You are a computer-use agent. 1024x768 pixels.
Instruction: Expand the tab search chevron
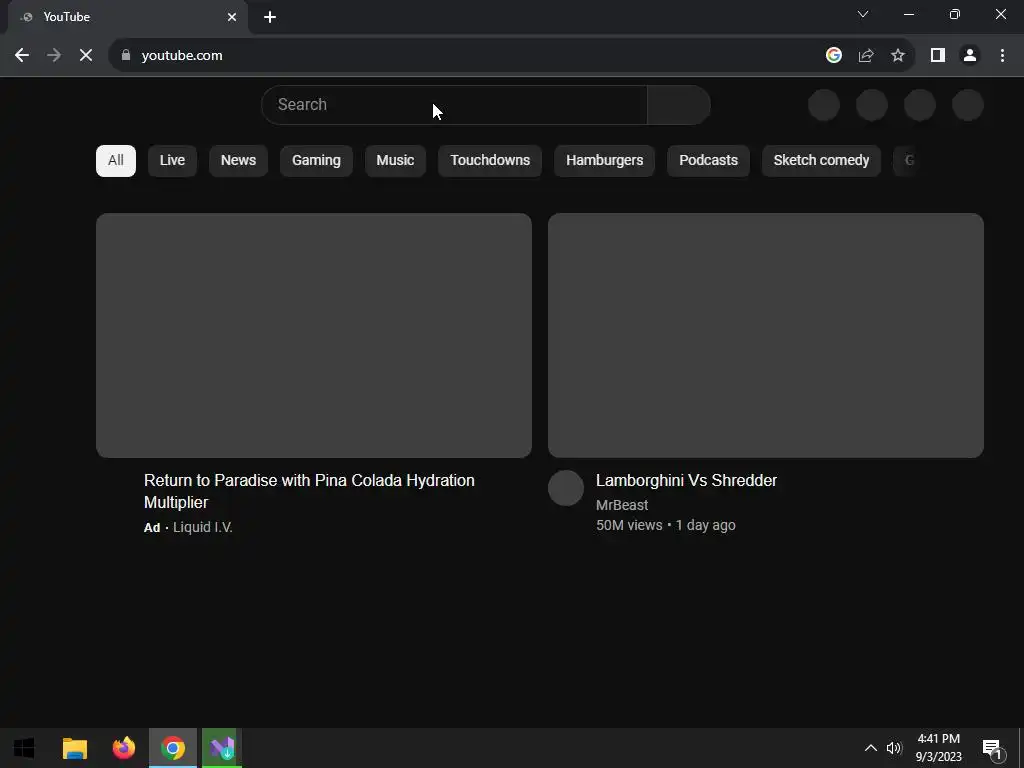pos(863,14)
